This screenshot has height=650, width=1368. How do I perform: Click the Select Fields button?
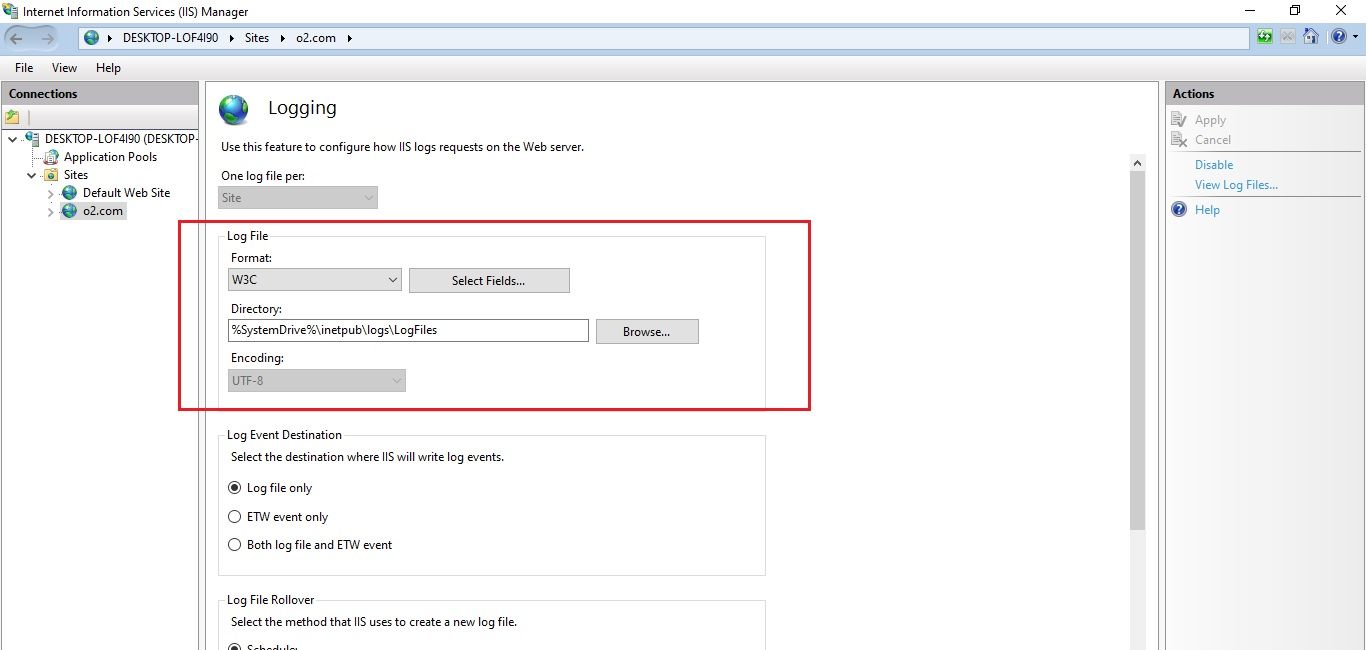[488, 280]
